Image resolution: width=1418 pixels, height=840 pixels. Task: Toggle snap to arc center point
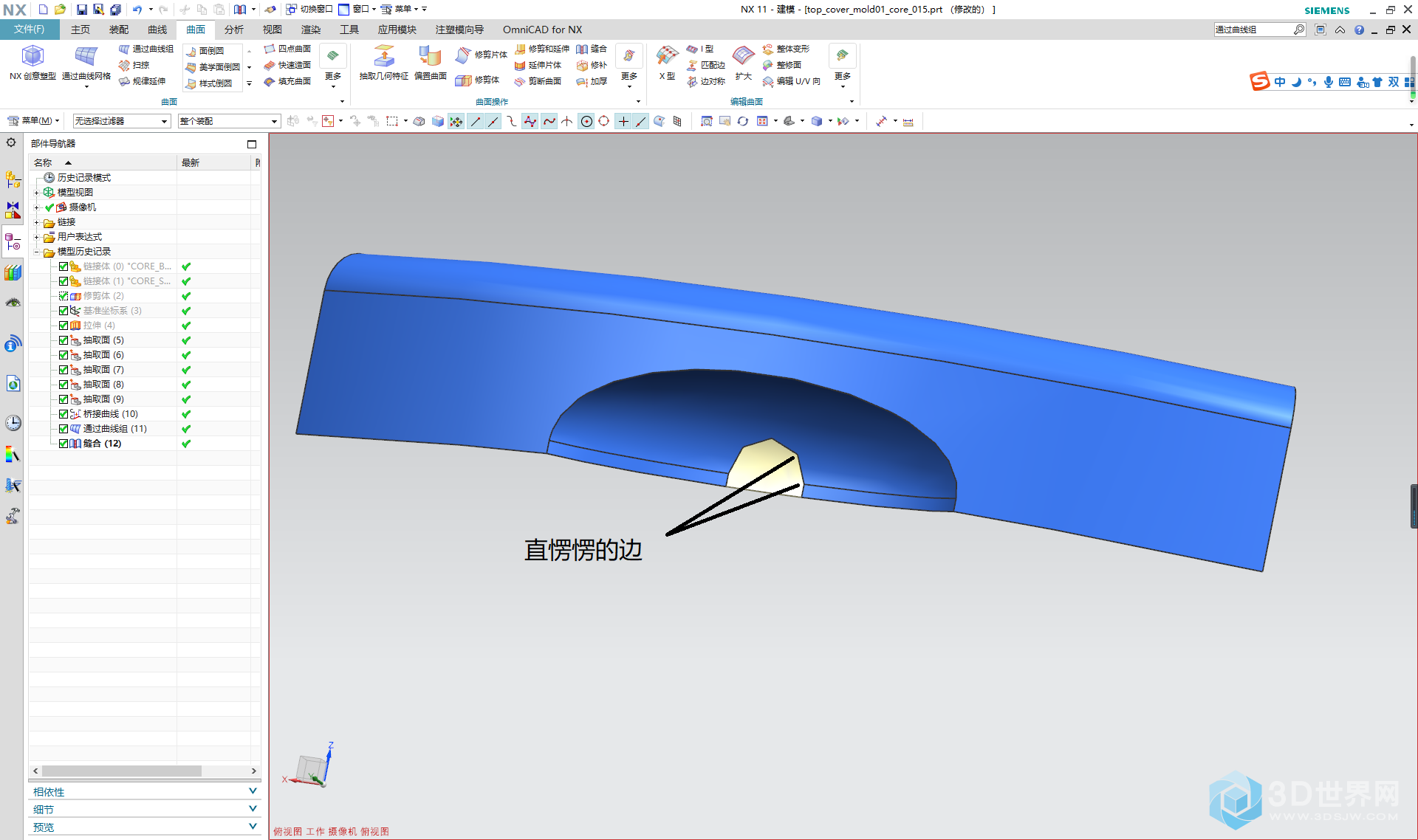[586, 122]
